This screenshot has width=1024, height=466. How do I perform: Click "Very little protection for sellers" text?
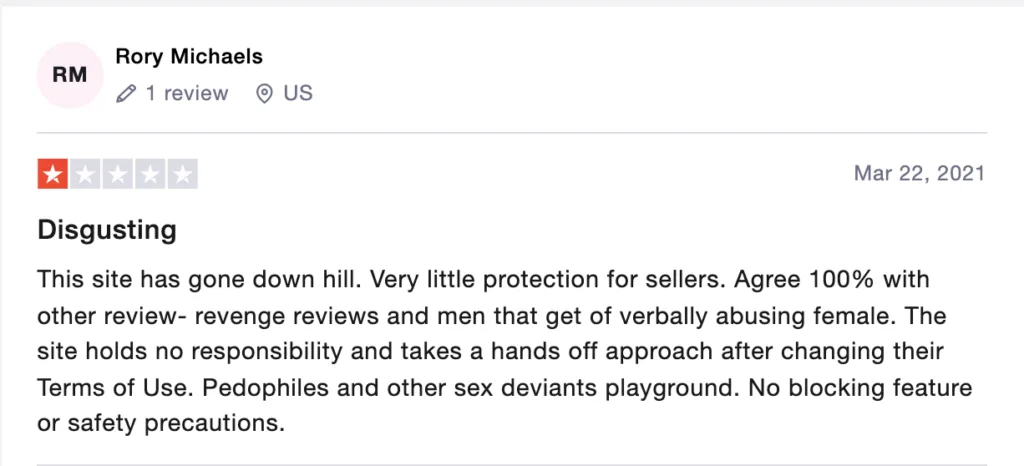(549, 280)
